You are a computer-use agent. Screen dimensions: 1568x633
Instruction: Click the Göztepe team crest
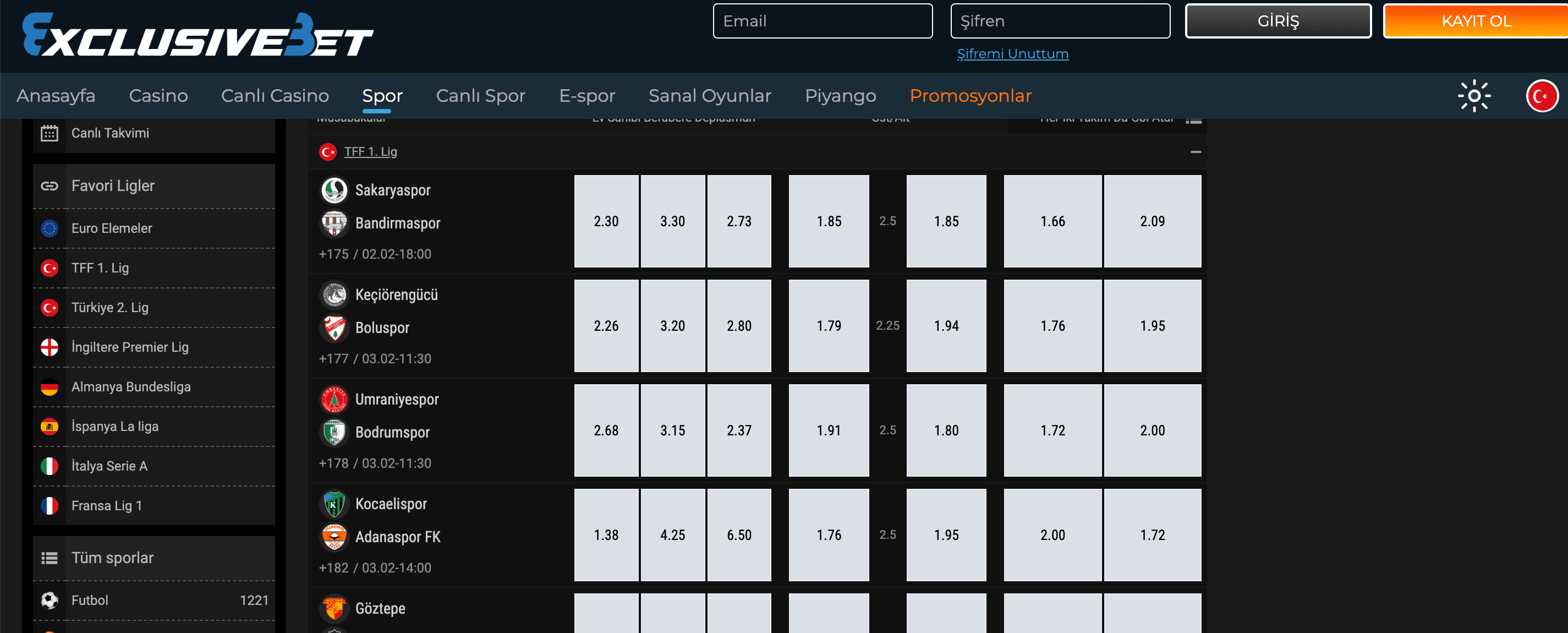[333, 609]
